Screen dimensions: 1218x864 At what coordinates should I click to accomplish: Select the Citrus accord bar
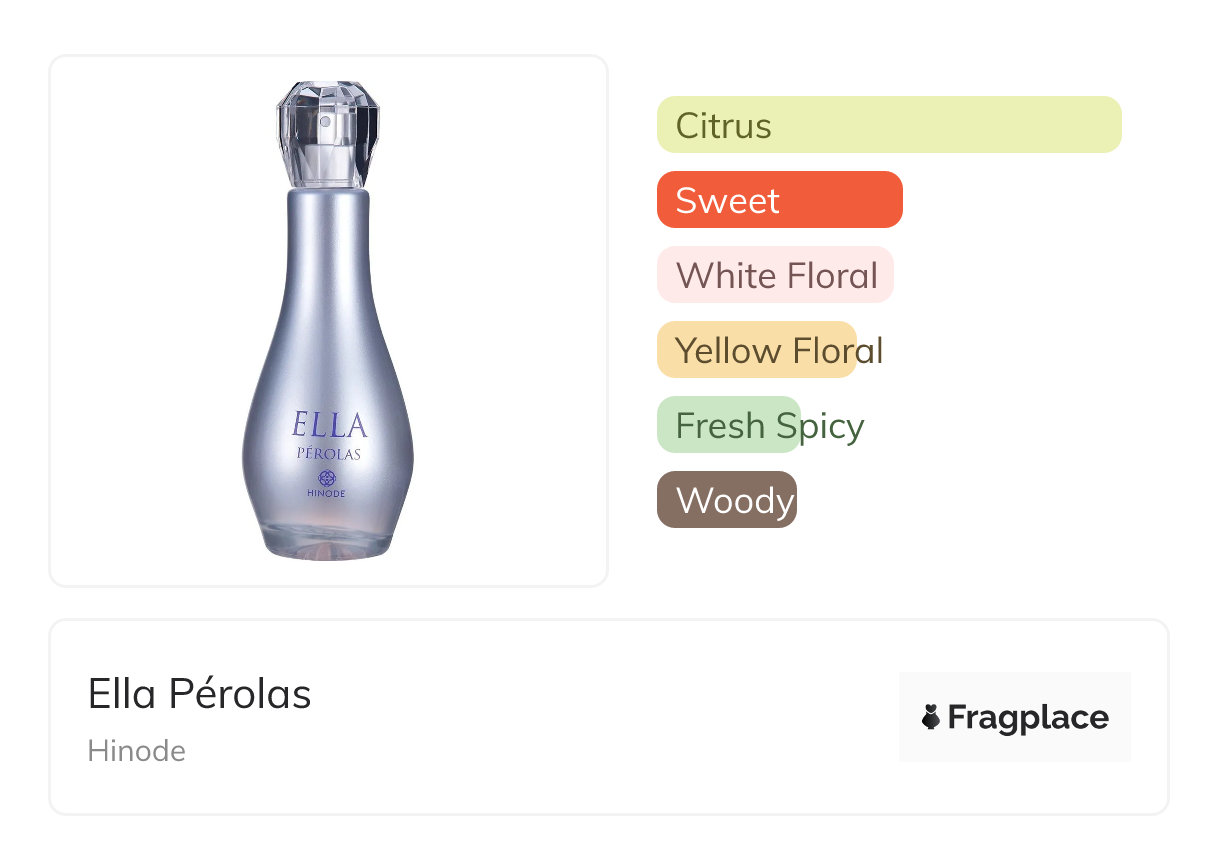point(888,125)
